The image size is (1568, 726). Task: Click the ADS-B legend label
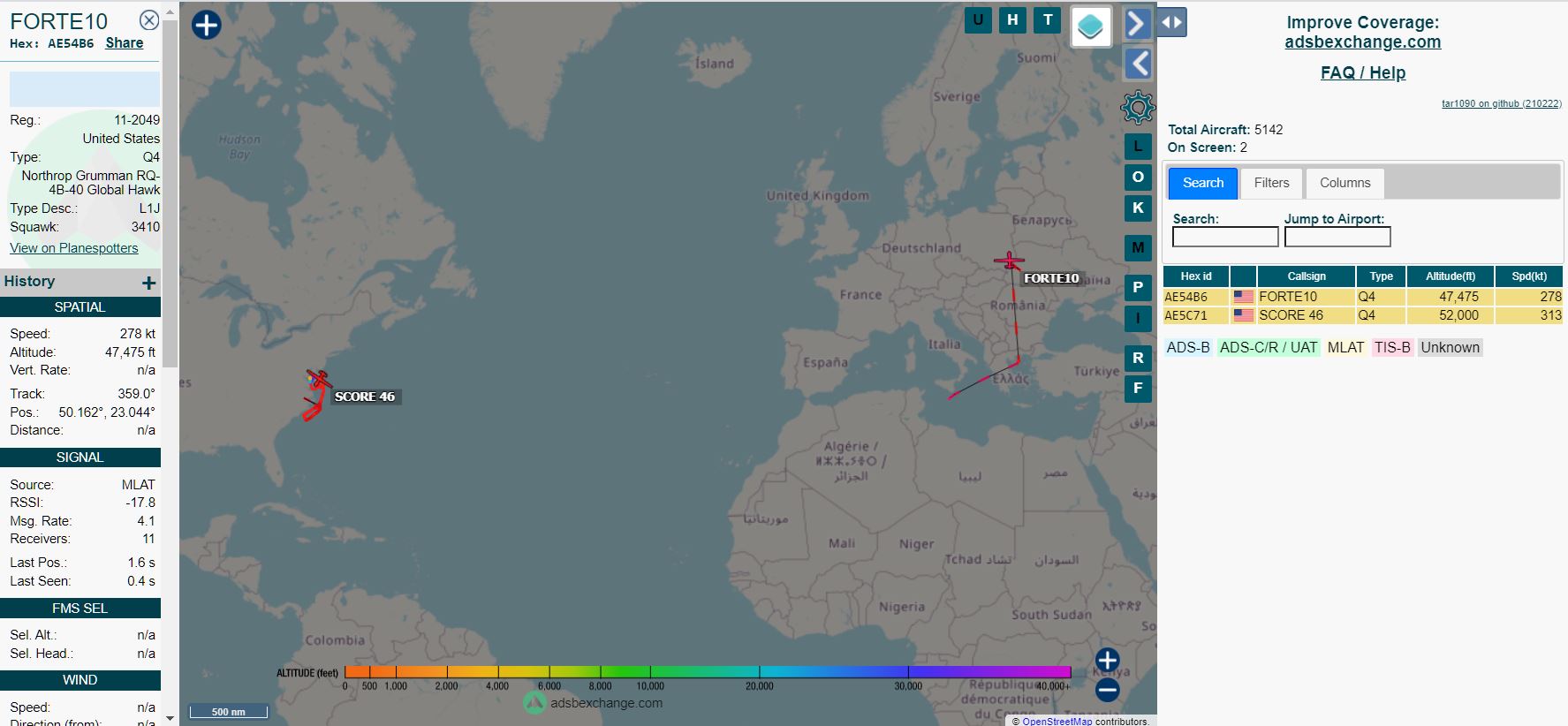(x=1188, y=348)
